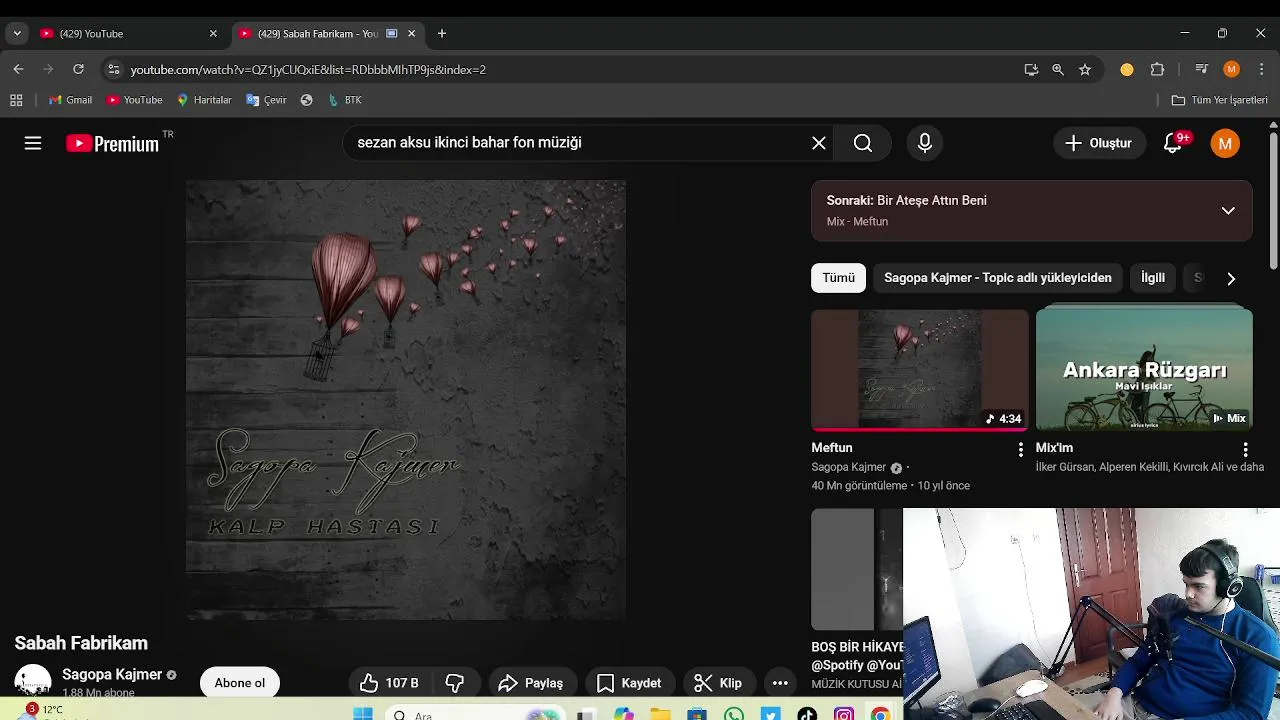Go back to the previous page
This screenshot has width=1280, height=720.
pyautogui.click(x=18, y=69)
